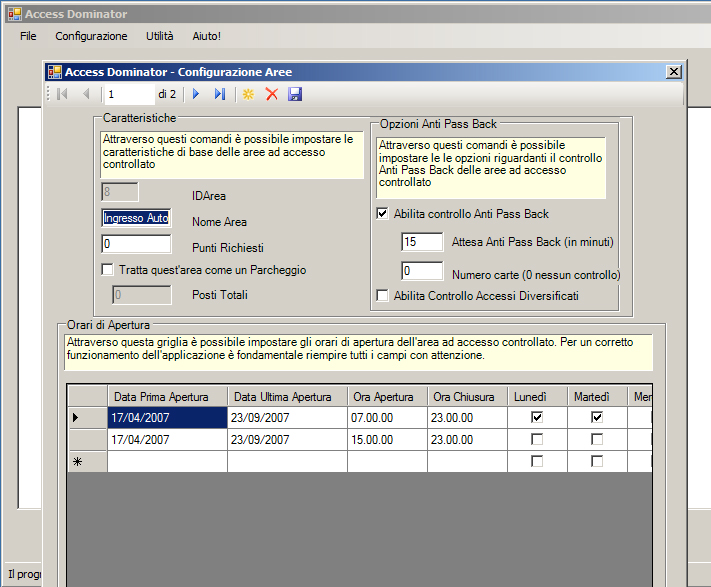Screen dimensions: 711x587
Task: Click the Attesa Anti Pass Back minutes field
Action: click(x=422, y=242)
